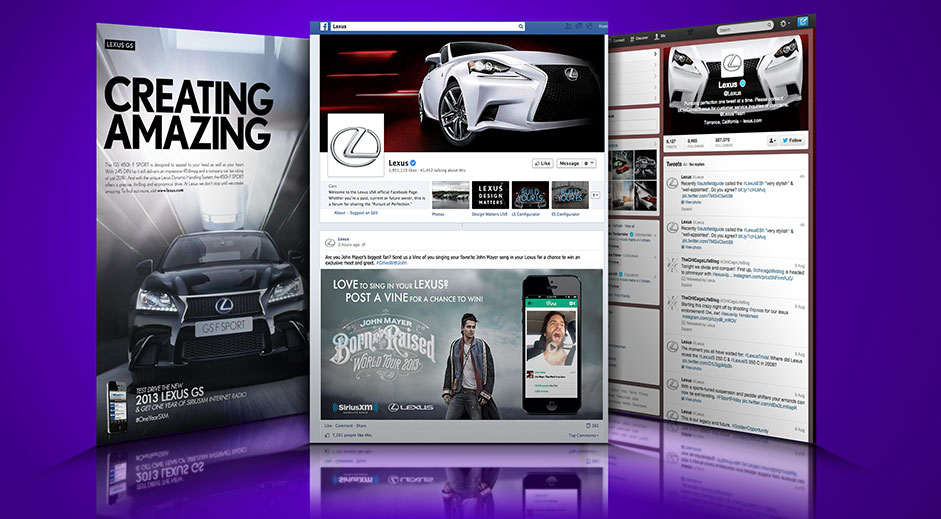Click the Twitter bird logo in header

coord(690,31)
